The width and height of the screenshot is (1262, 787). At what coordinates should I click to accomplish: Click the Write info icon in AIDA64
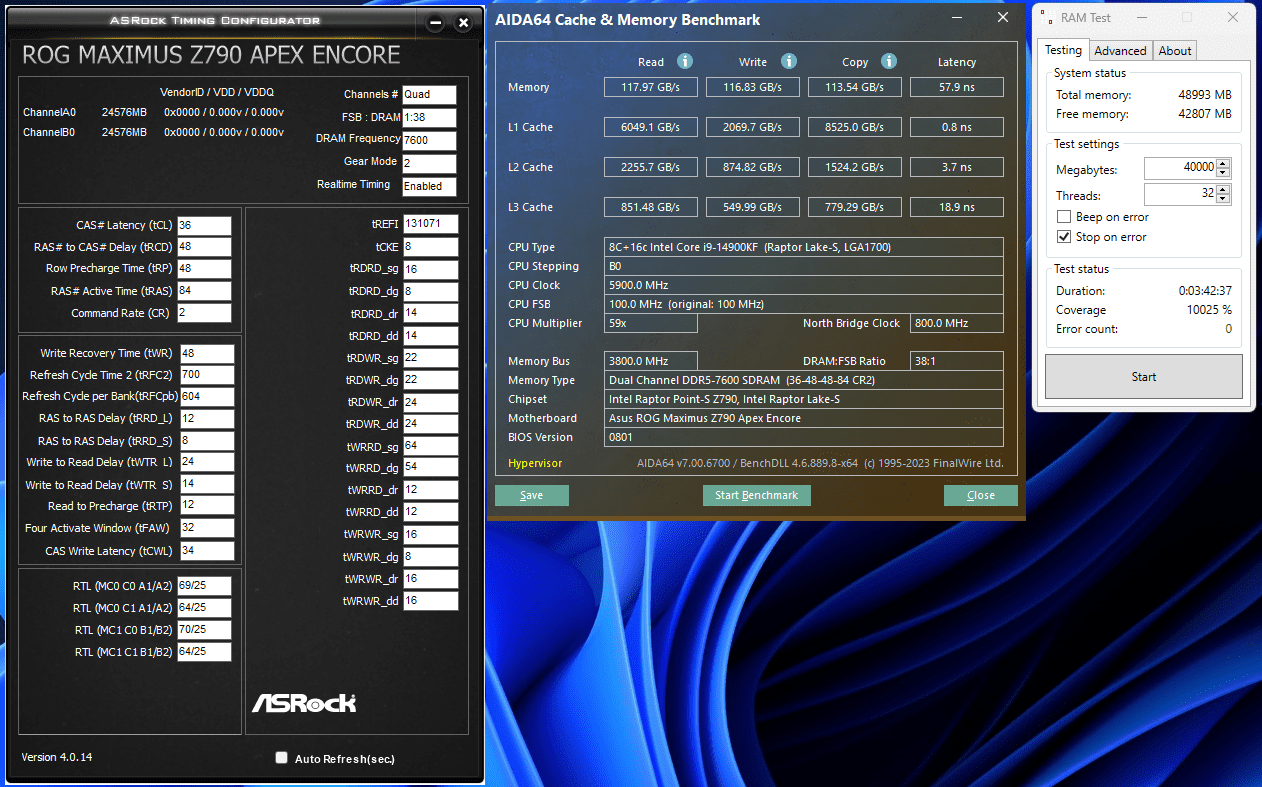pos(789,61)
